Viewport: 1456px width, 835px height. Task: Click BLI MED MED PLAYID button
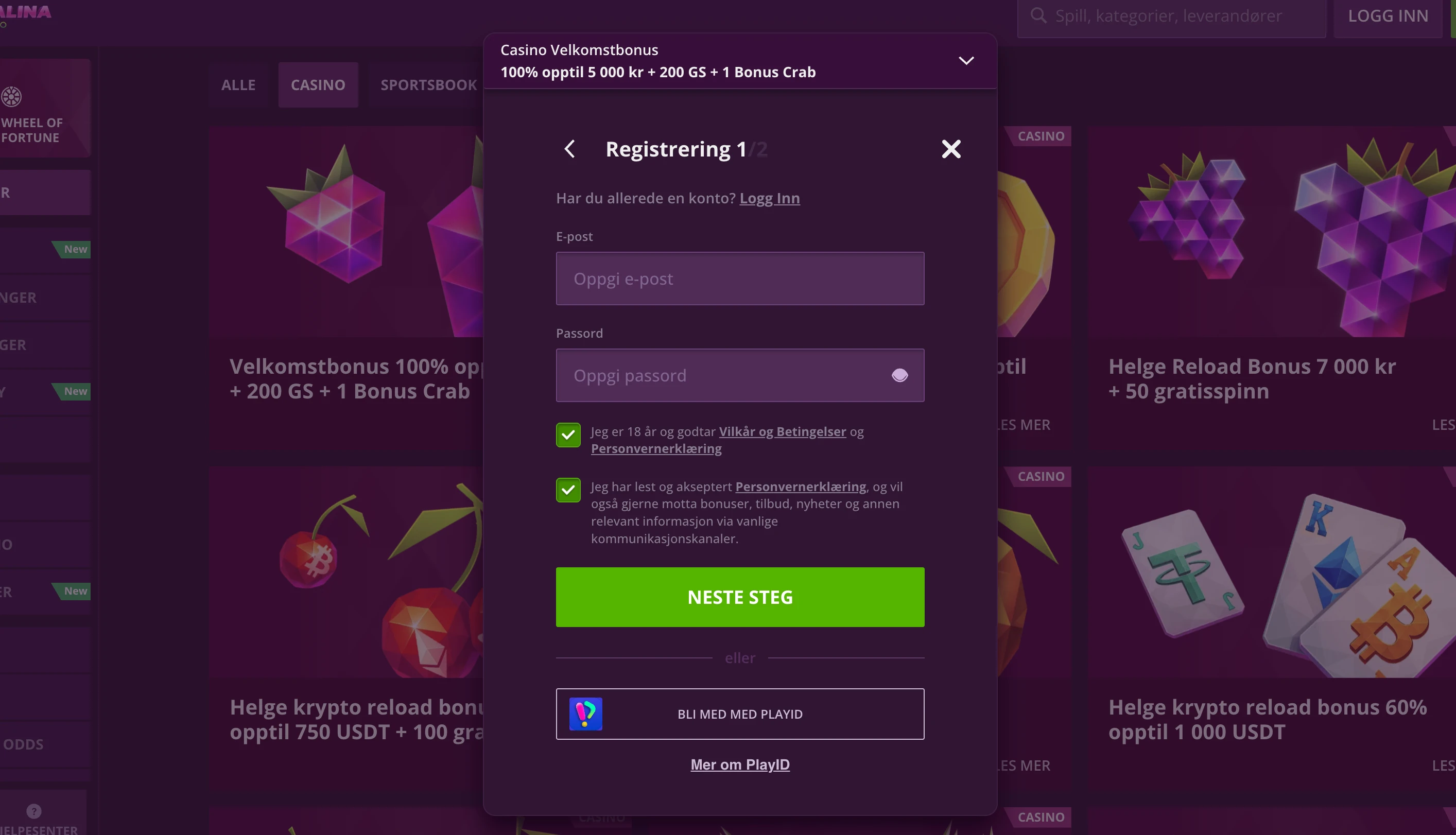coord(740,714)
